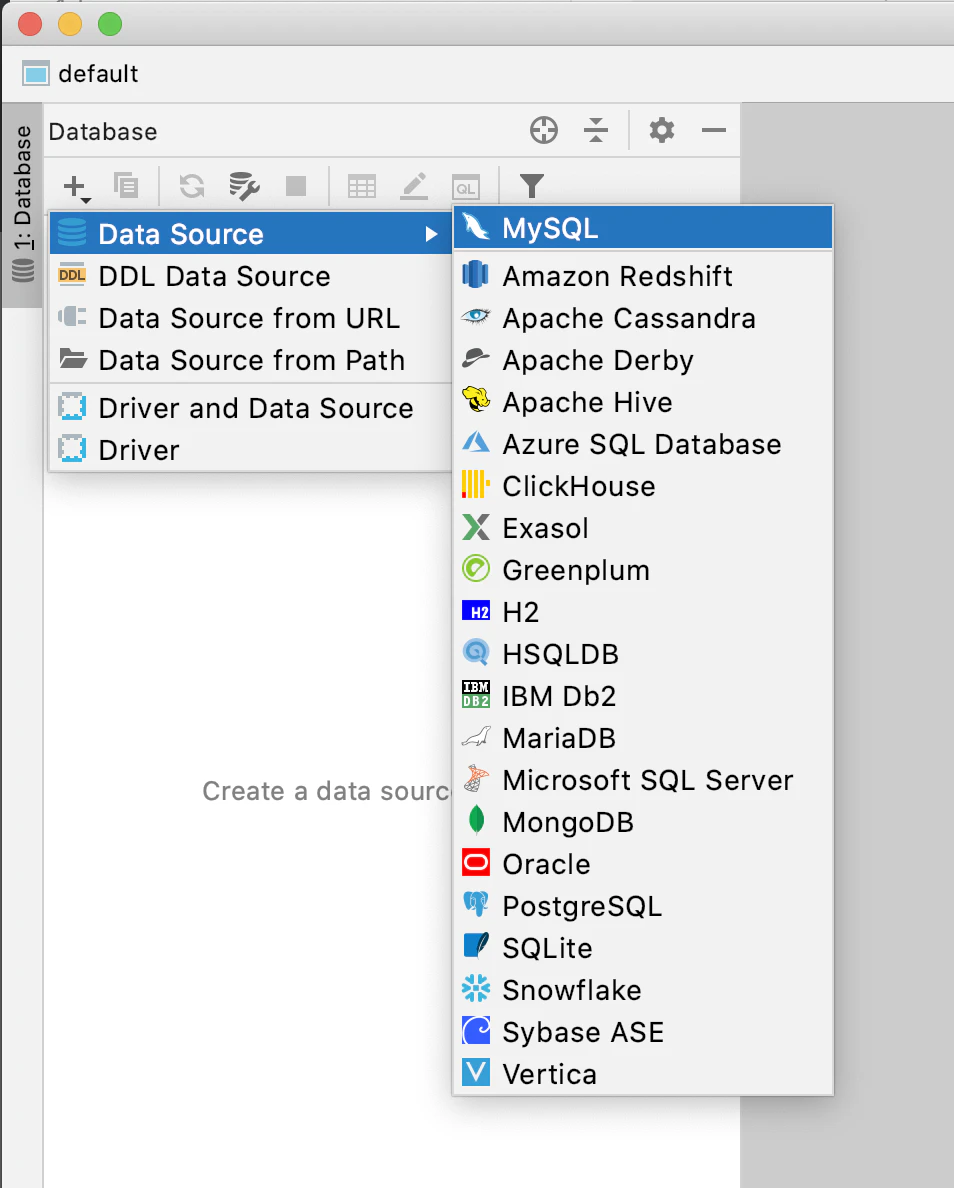The image size is (954, 1188).
Task: Select SQLite
Action: point(643,948)
